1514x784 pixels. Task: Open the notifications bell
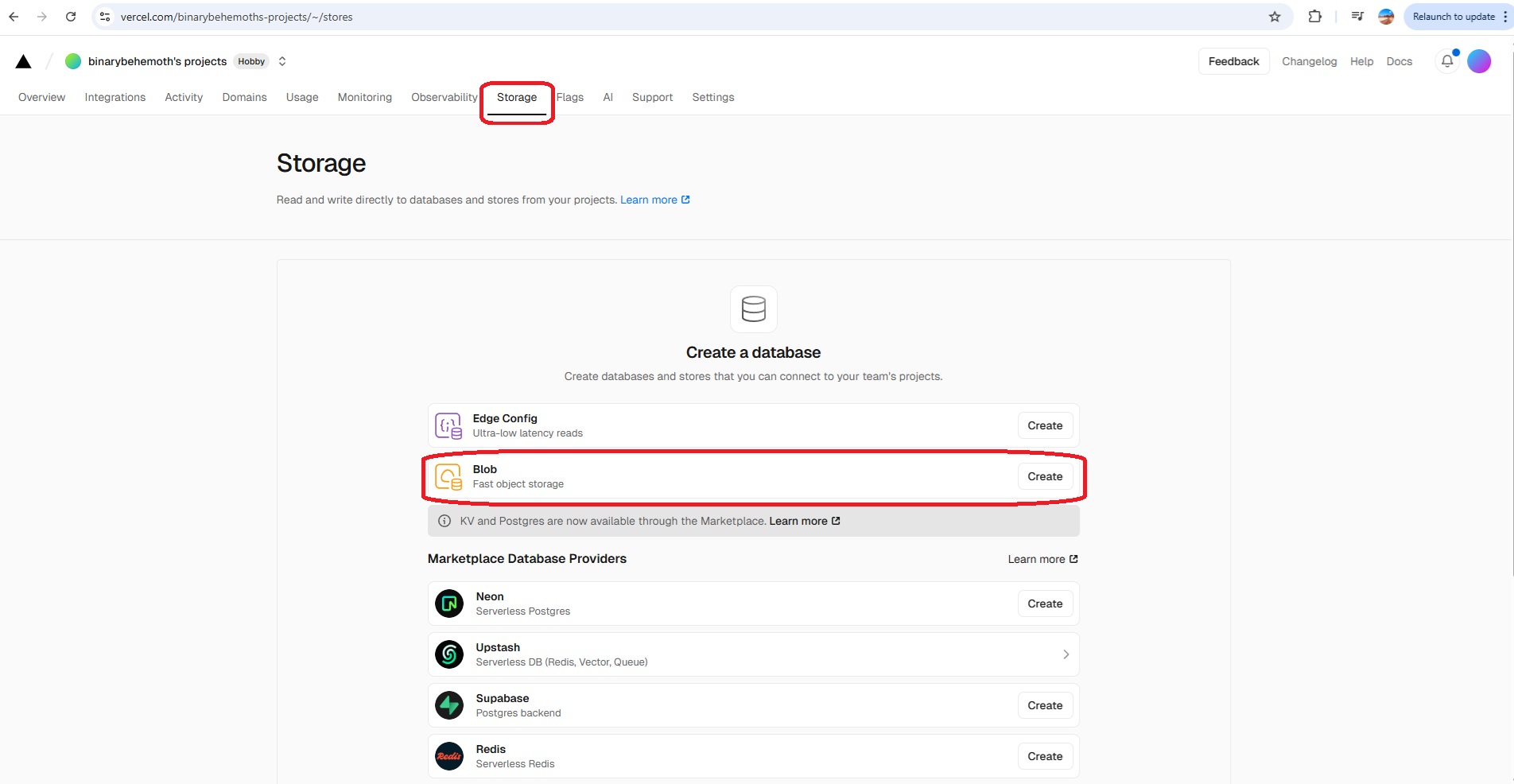(1447, 61)
